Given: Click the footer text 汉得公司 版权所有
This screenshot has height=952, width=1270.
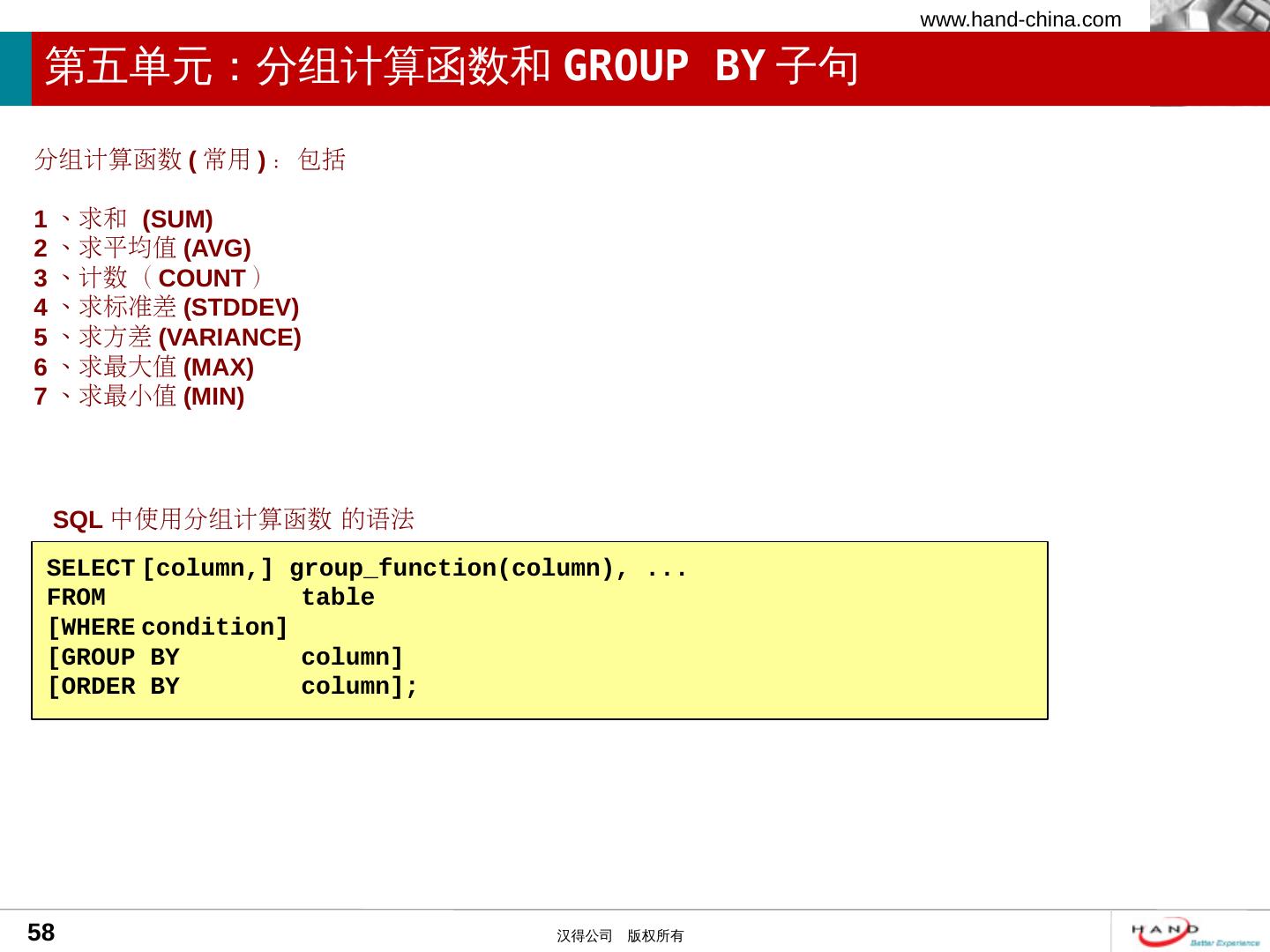Looking at the screenshot, I should 620,936.
